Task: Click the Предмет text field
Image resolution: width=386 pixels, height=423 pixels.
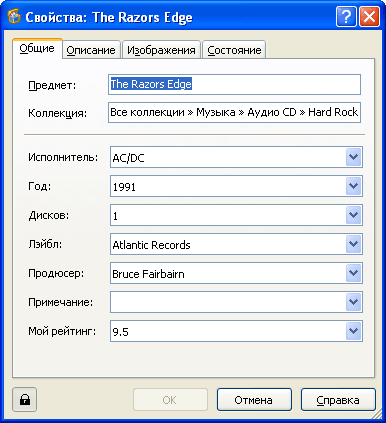Action: [x=234, y=84]
